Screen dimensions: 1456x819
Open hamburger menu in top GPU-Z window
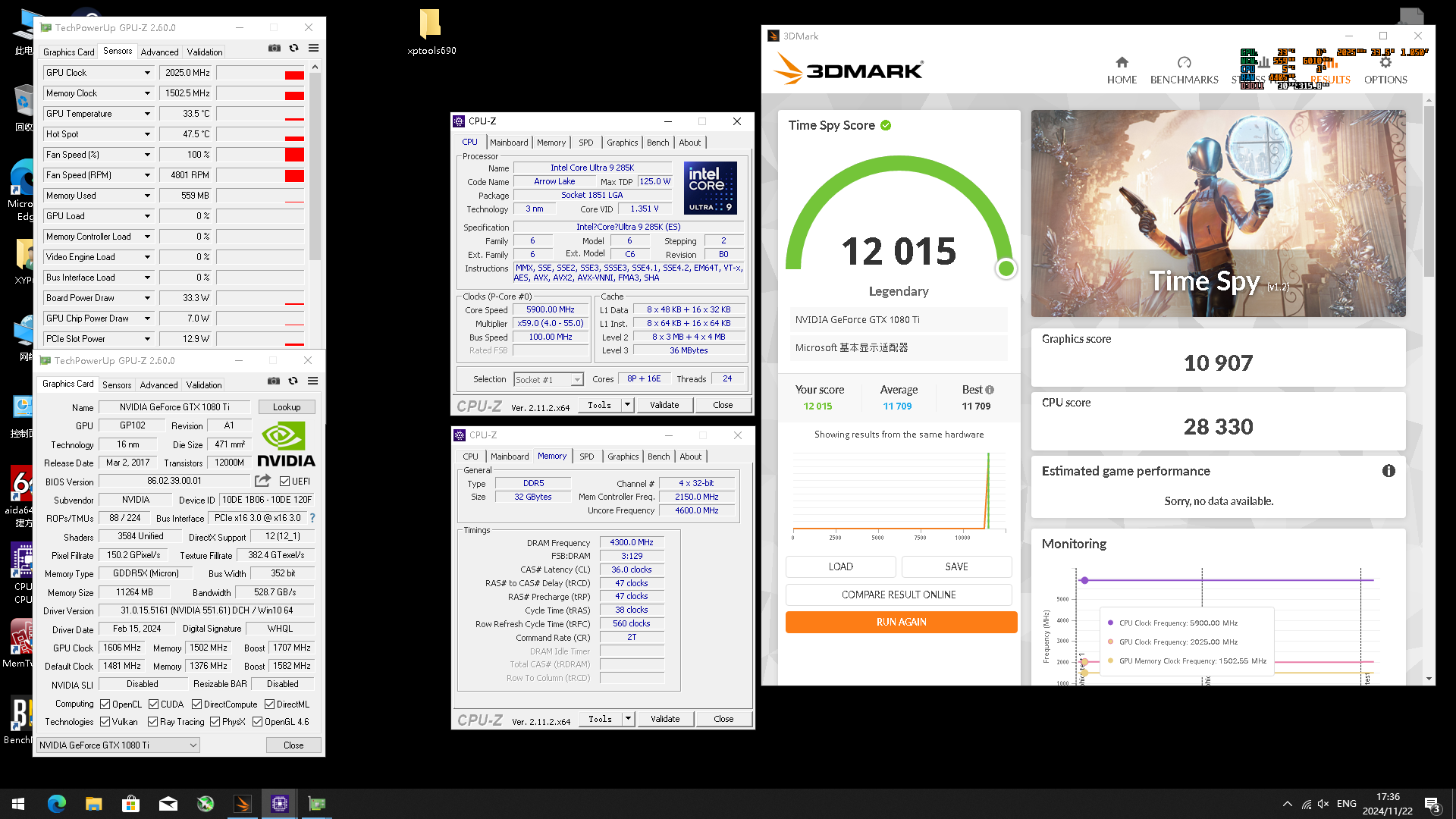pyautogui.click(x=313, y=48)
